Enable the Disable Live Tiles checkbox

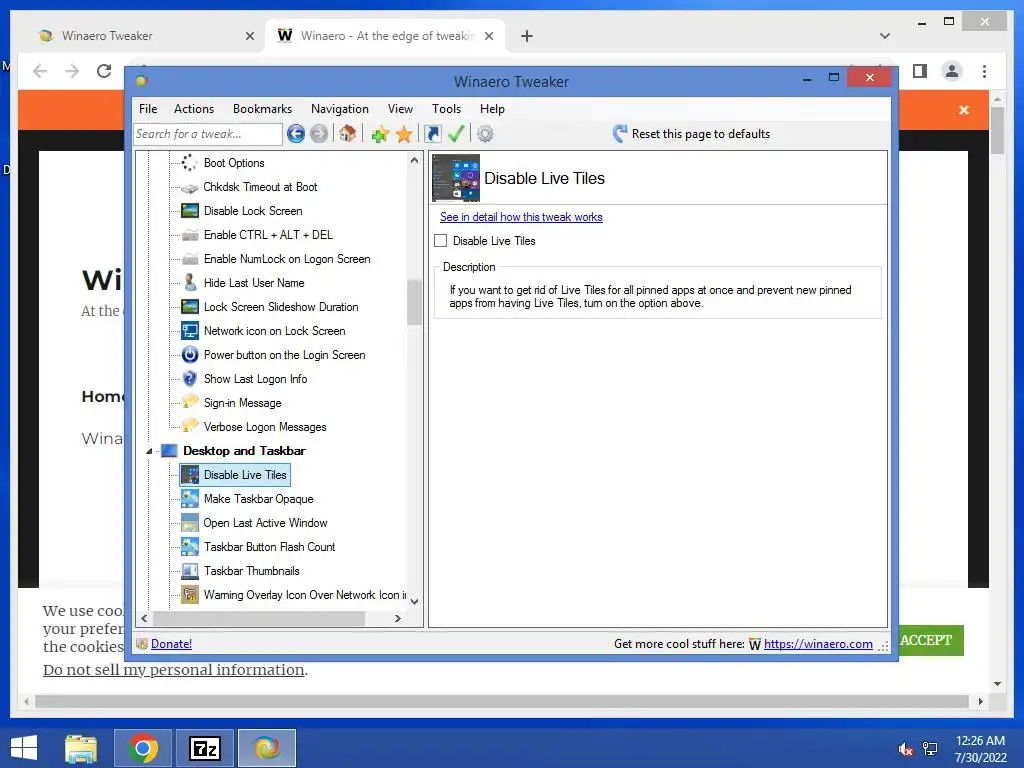[441, 241]
